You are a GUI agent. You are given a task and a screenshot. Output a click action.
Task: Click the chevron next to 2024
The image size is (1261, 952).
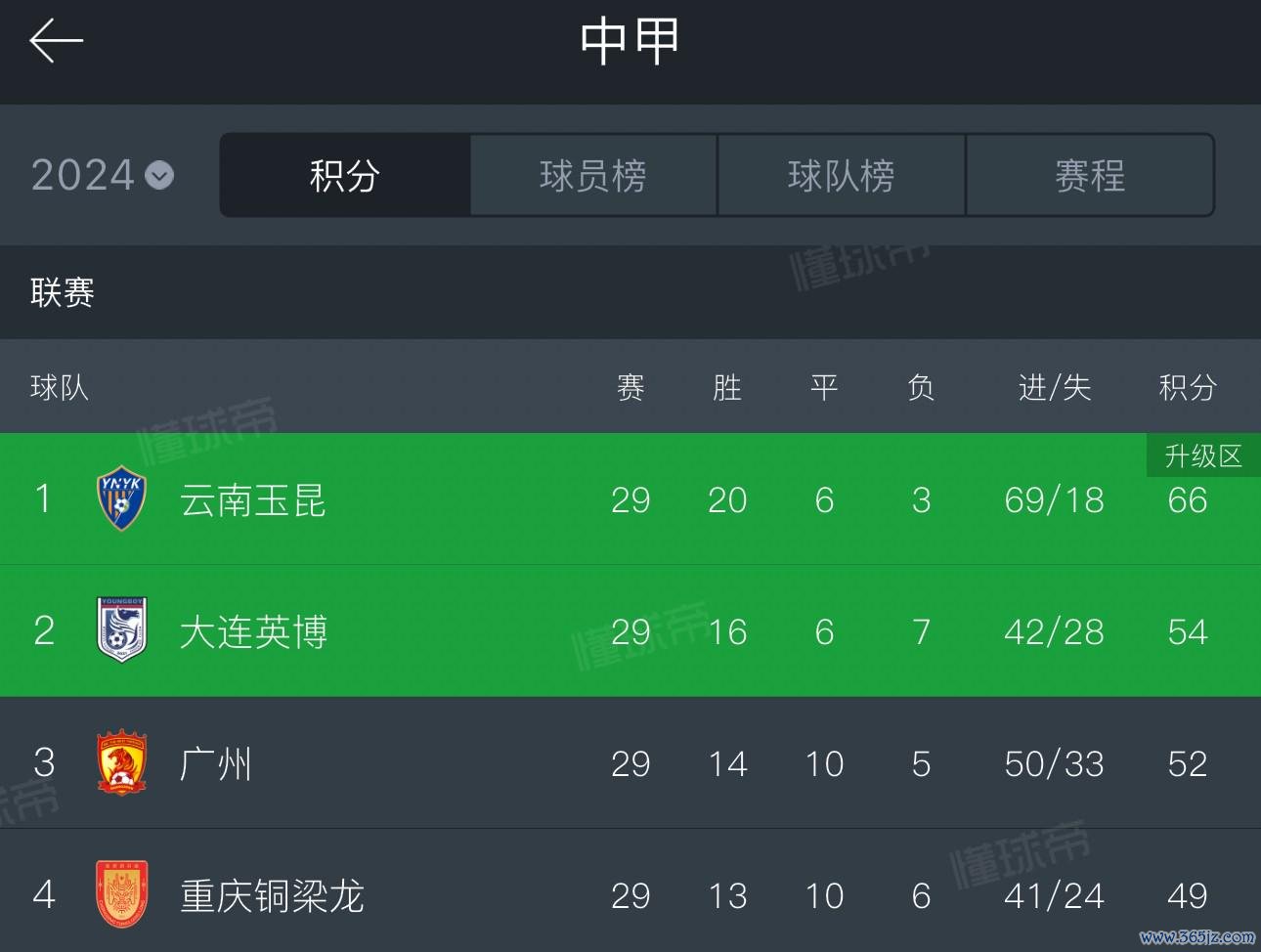pyautogui.click(x=159, y=176)
